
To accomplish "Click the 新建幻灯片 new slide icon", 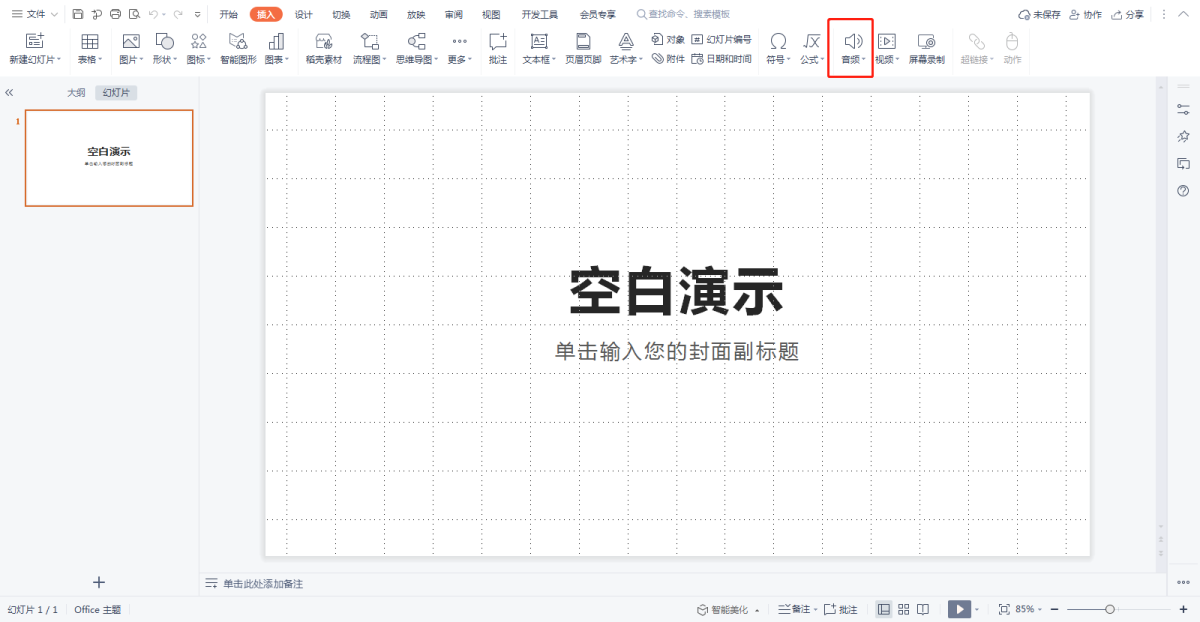I will click(x=35, y=41).
